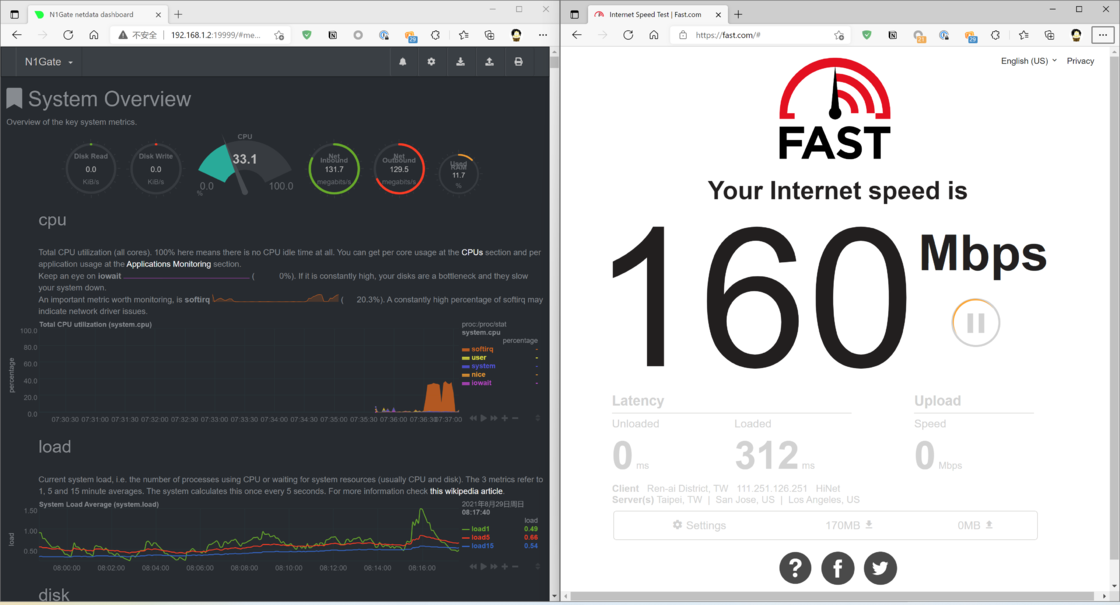Viewport: 1120px width, 605px height.
Task: Open the Privacy link on Fast.com
Action: click(1080, 61)
